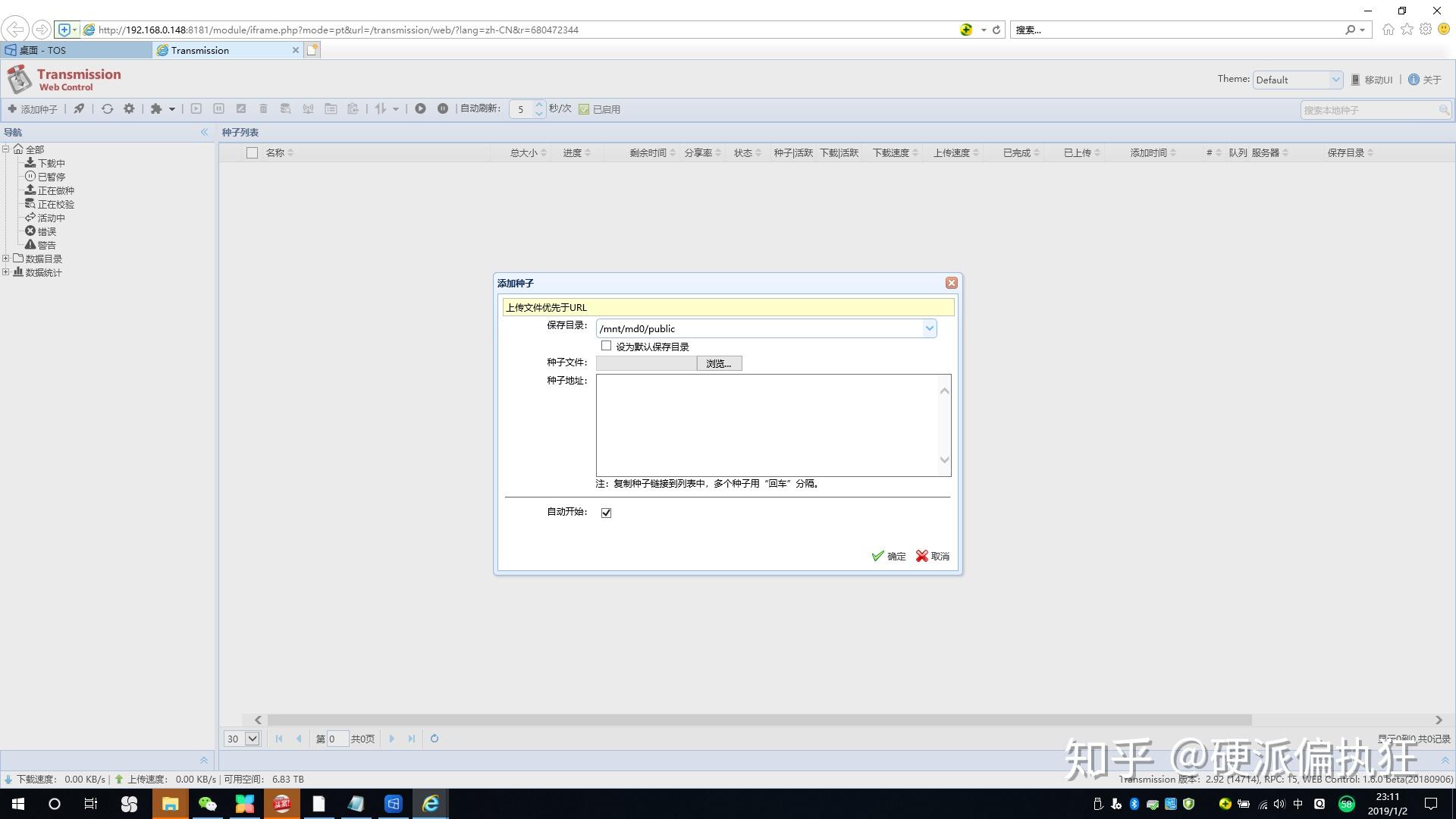Screen dimensions: 1456x819
Task: Click 确定 to confirm adding torrent
Action: pos(889,556)
